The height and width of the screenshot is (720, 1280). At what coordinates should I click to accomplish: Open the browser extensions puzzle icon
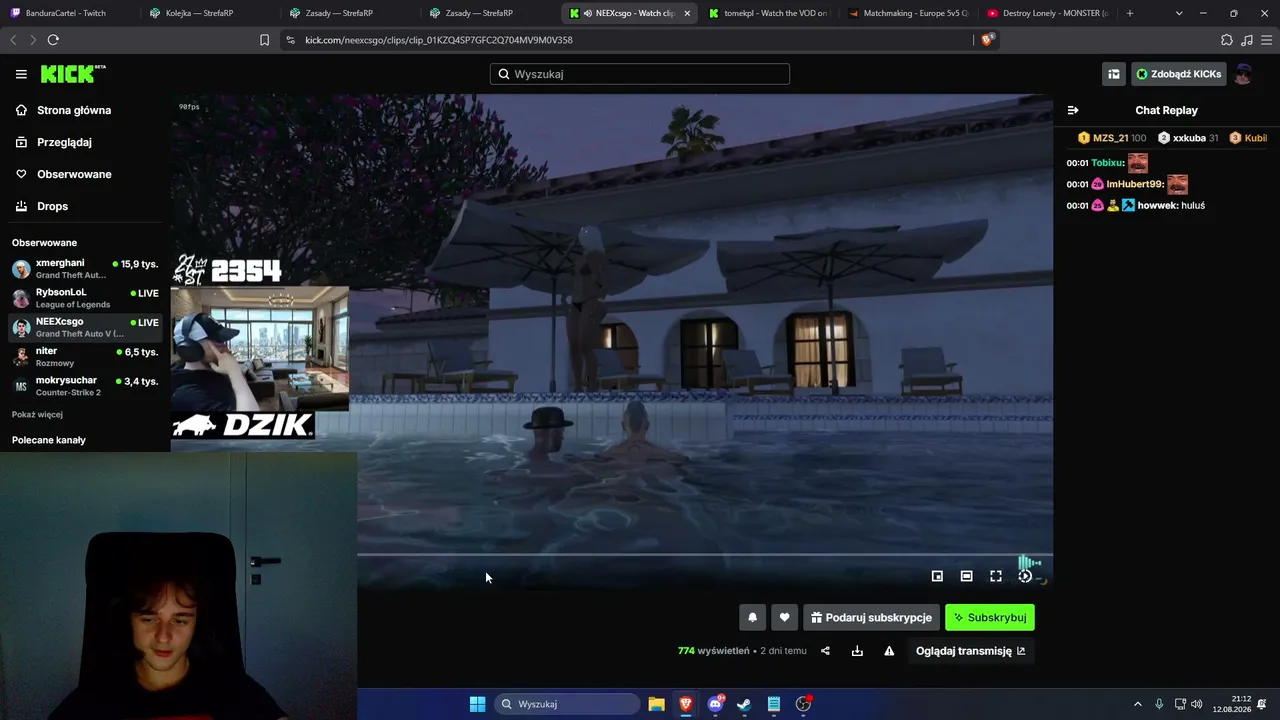[x=1227, y=40]
